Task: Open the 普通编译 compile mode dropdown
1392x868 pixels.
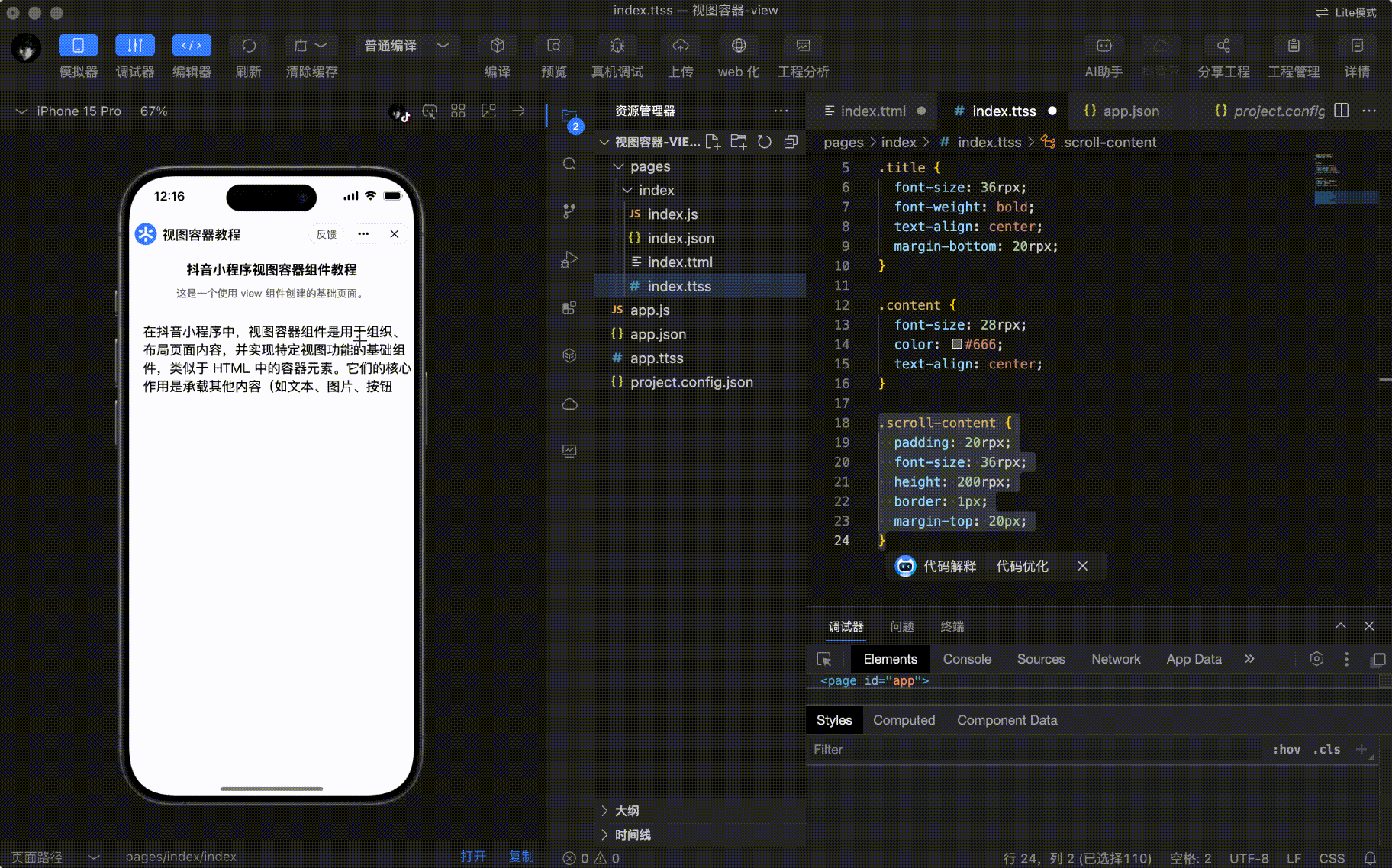Action: point(406,46)
